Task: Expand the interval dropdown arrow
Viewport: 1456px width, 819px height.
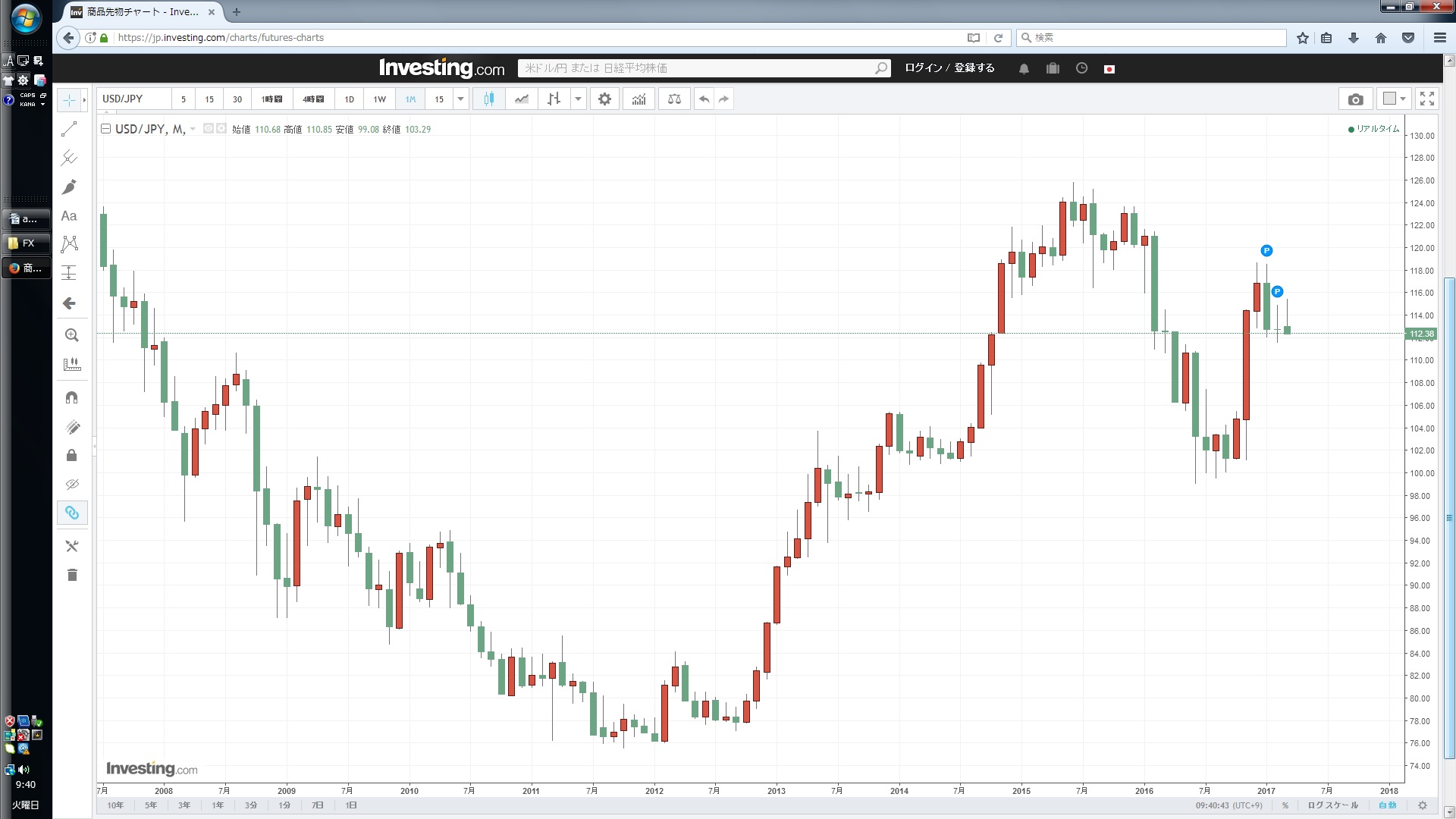Action: click(460, 99)
